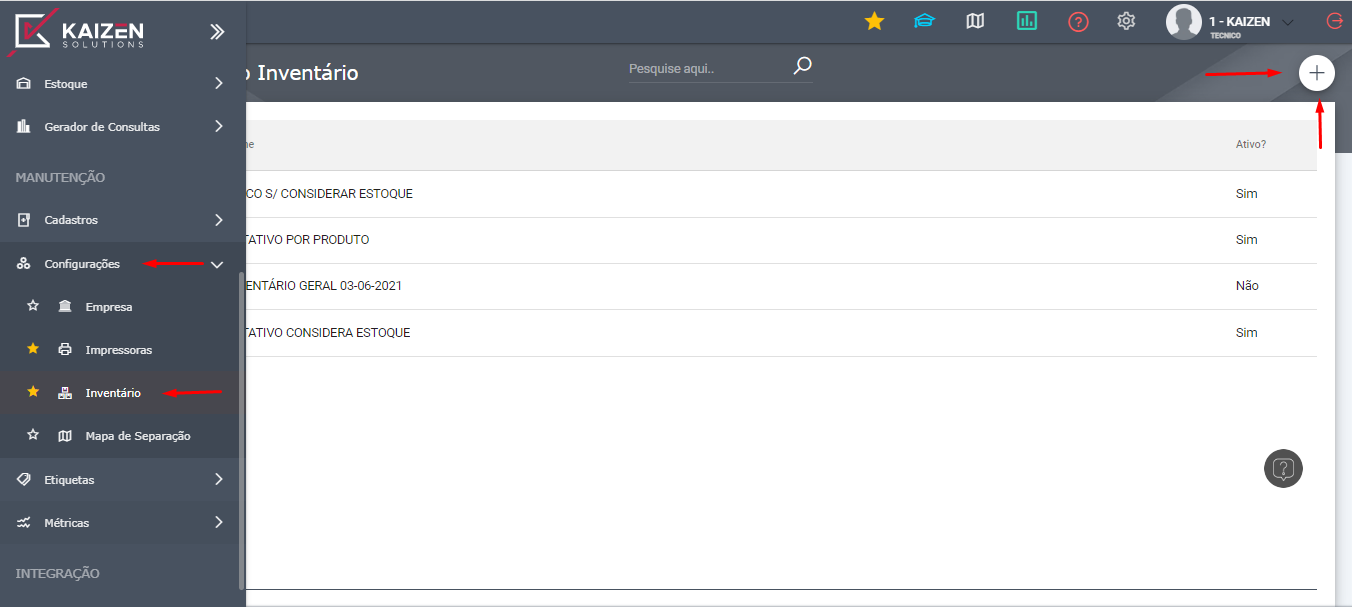Screen dimensions: 1352x607
Task: Collapse sidebar with double chevron icon
Action: tap(217, 32)
